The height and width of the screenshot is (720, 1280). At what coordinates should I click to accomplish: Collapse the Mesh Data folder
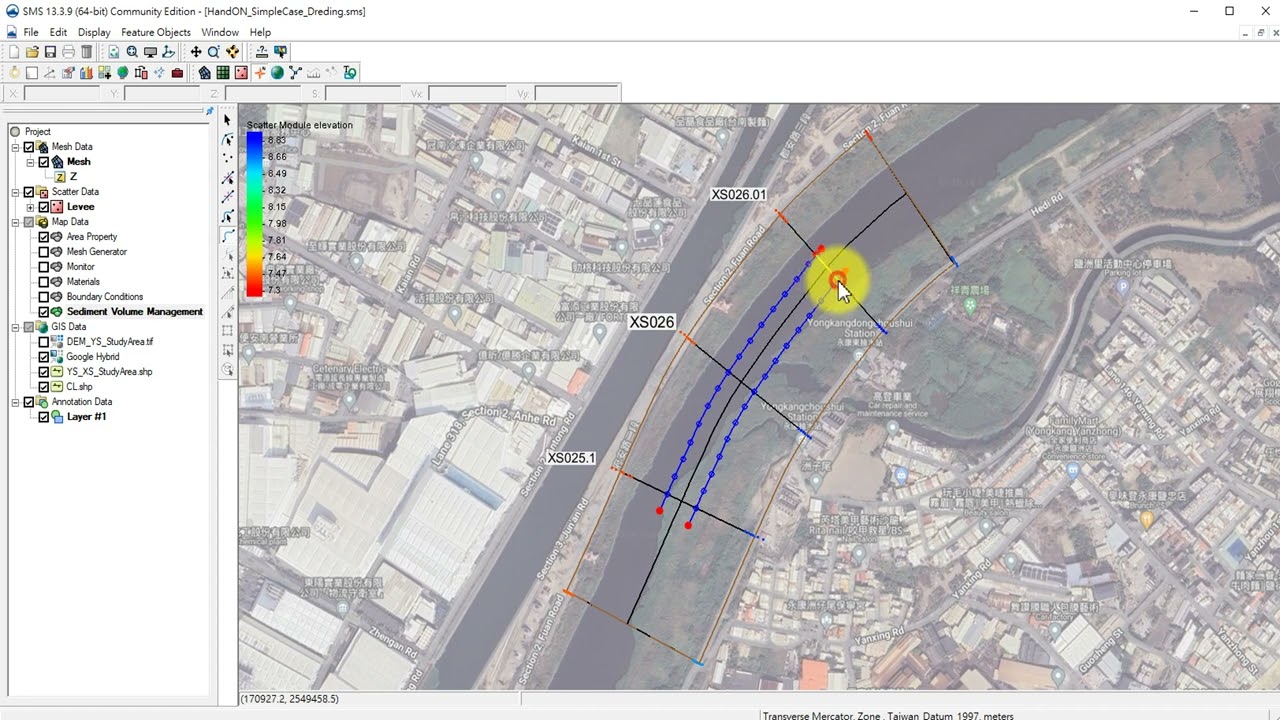click(x=15, y=147)
